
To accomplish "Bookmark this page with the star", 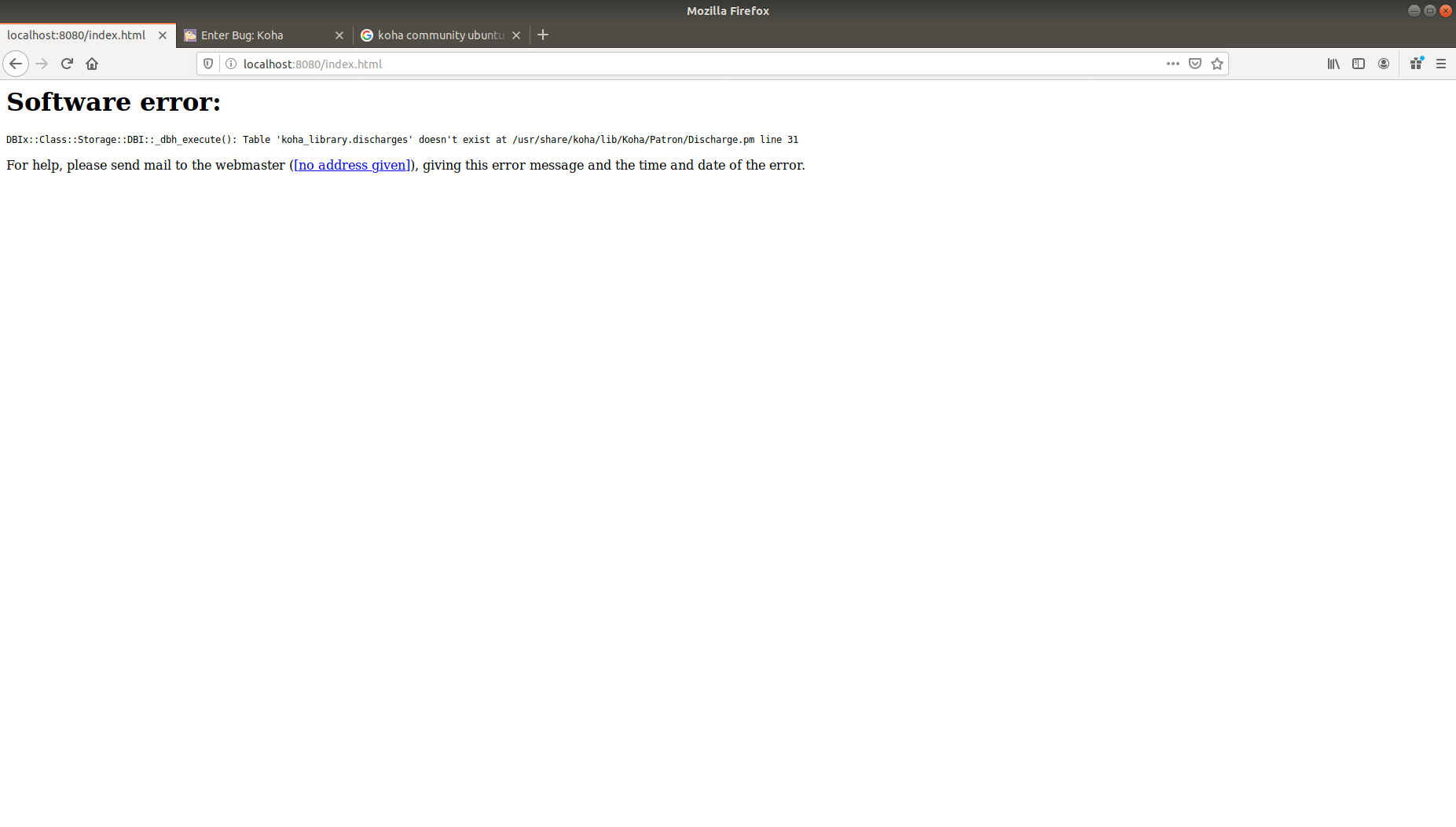I will tap(1217, 64).
